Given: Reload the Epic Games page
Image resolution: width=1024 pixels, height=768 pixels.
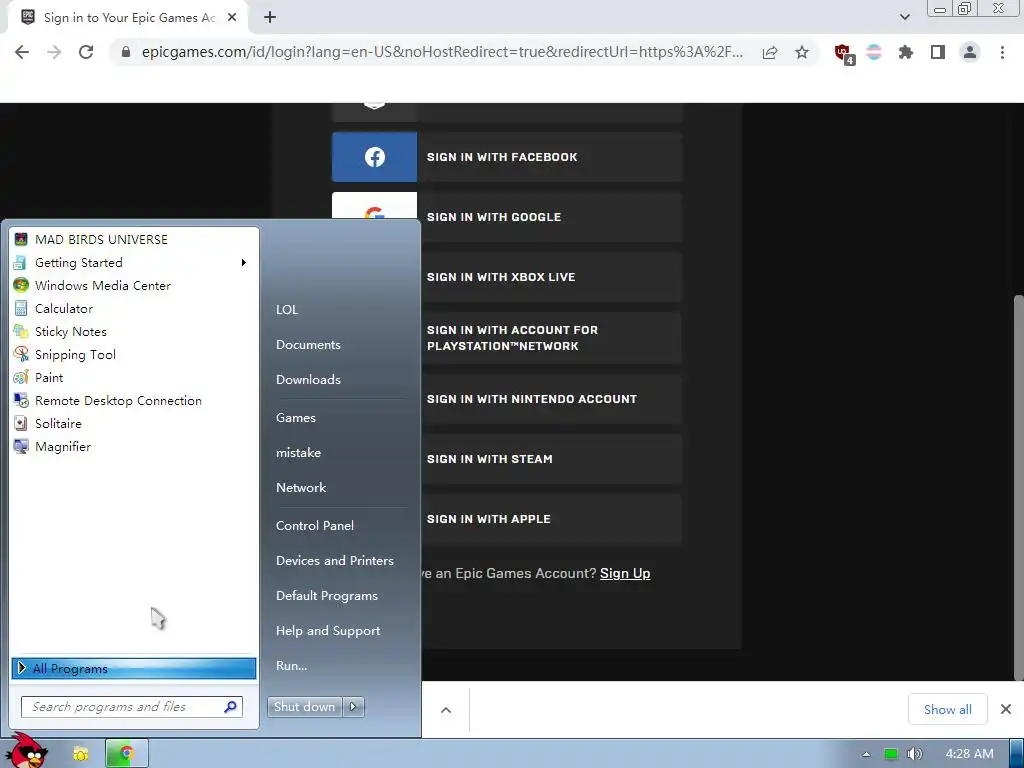Looking at the screenshot, I should [x=86, y=52].
